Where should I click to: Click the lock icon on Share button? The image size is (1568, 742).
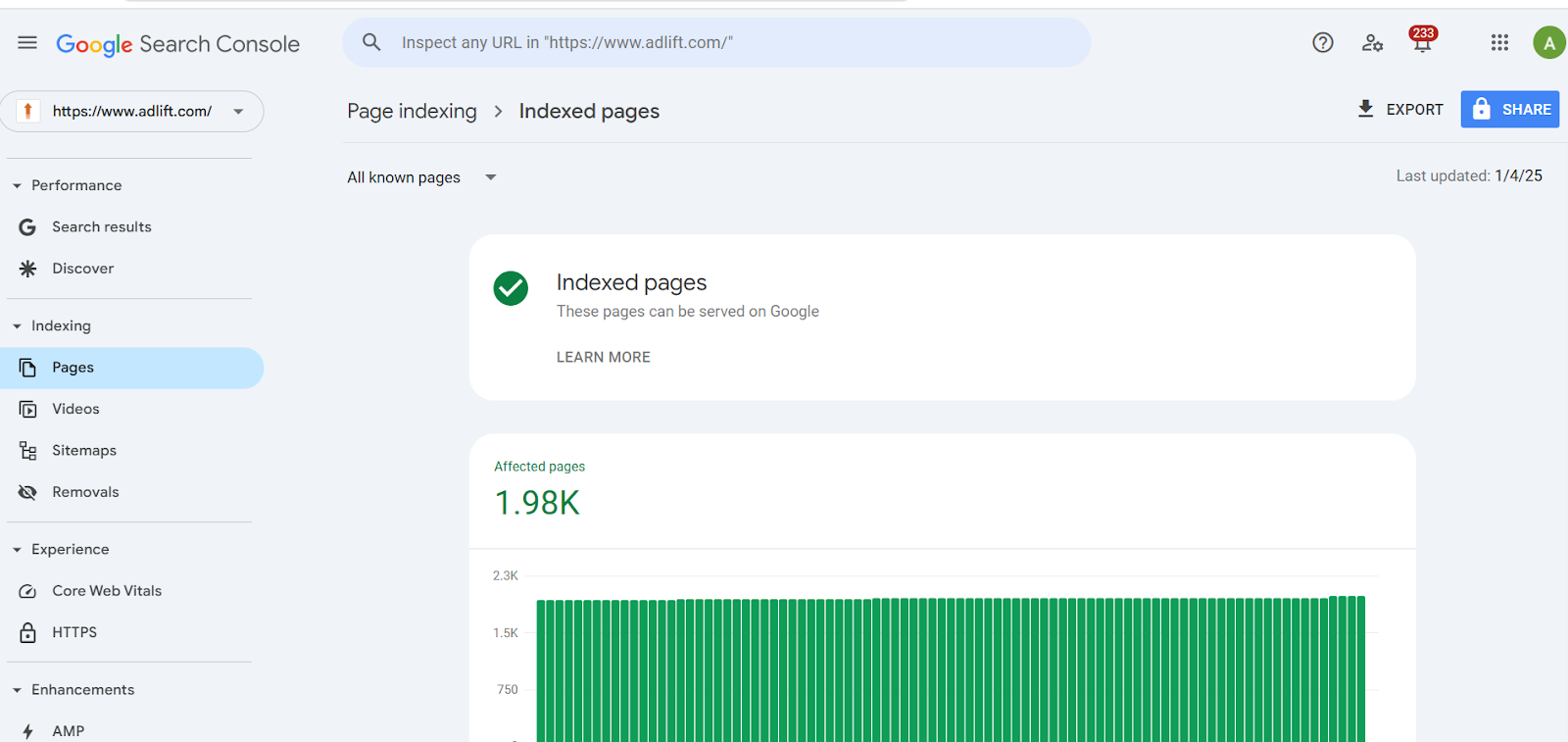point(1482,109)
